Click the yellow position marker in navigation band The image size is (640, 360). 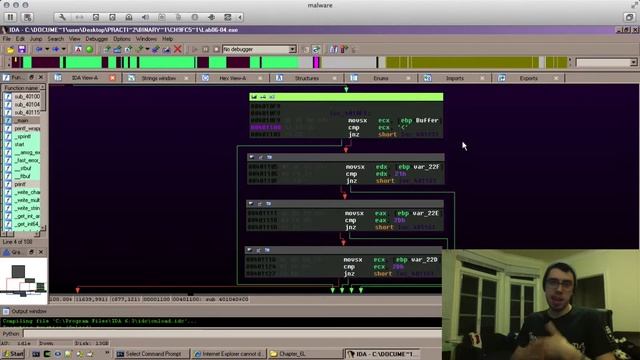[16, 61]
